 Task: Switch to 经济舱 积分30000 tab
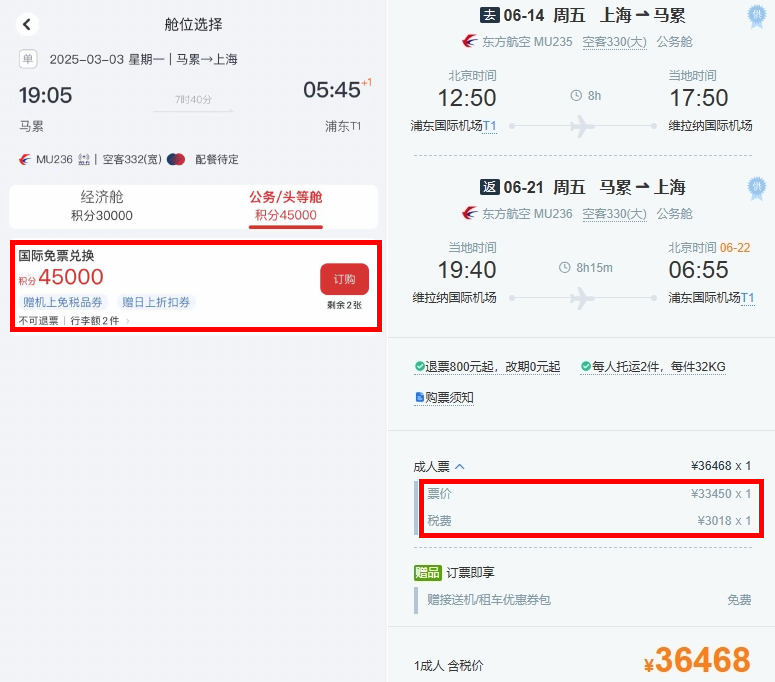[102, 206]
